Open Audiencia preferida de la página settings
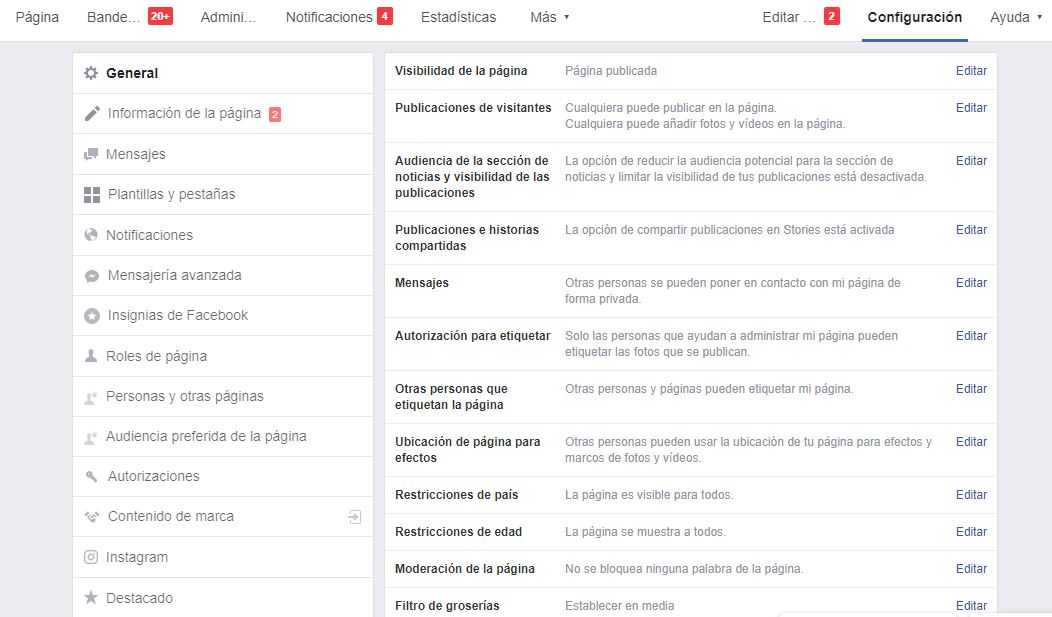 [x=223, y=437]
